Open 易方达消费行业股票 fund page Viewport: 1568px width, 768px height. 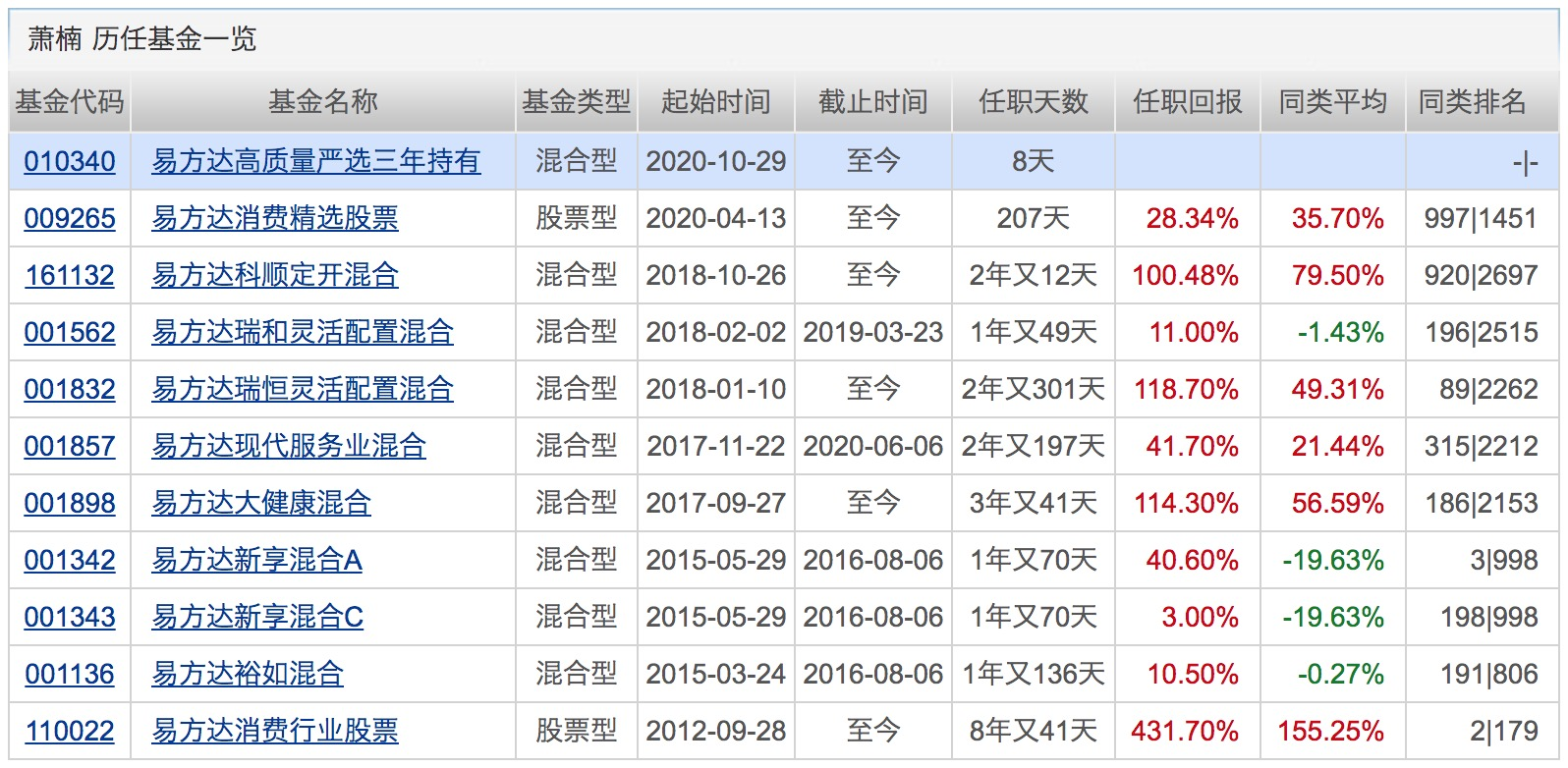pos(275,731)
